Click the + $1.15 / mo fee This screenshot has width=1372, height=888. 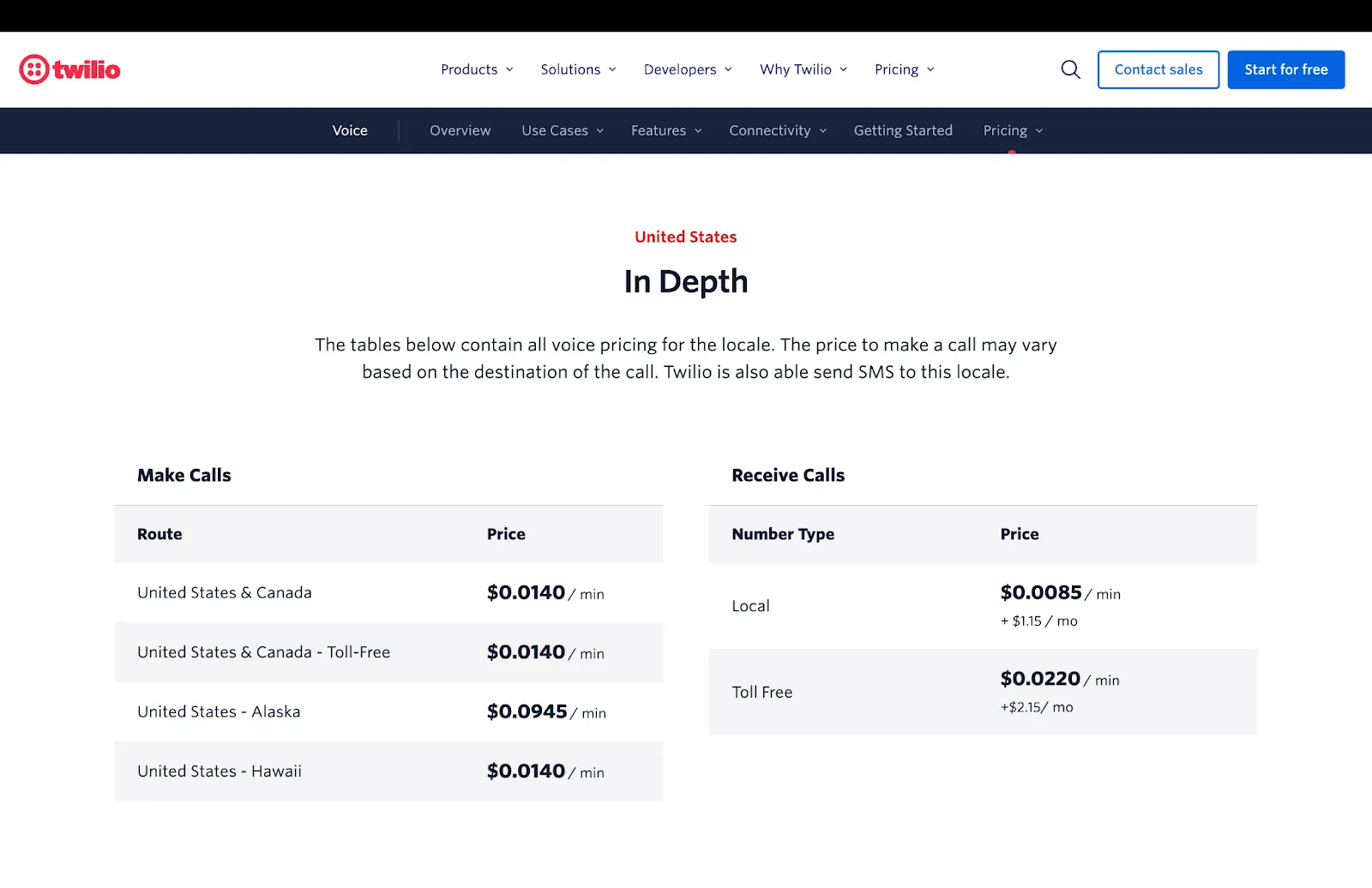1038,621
